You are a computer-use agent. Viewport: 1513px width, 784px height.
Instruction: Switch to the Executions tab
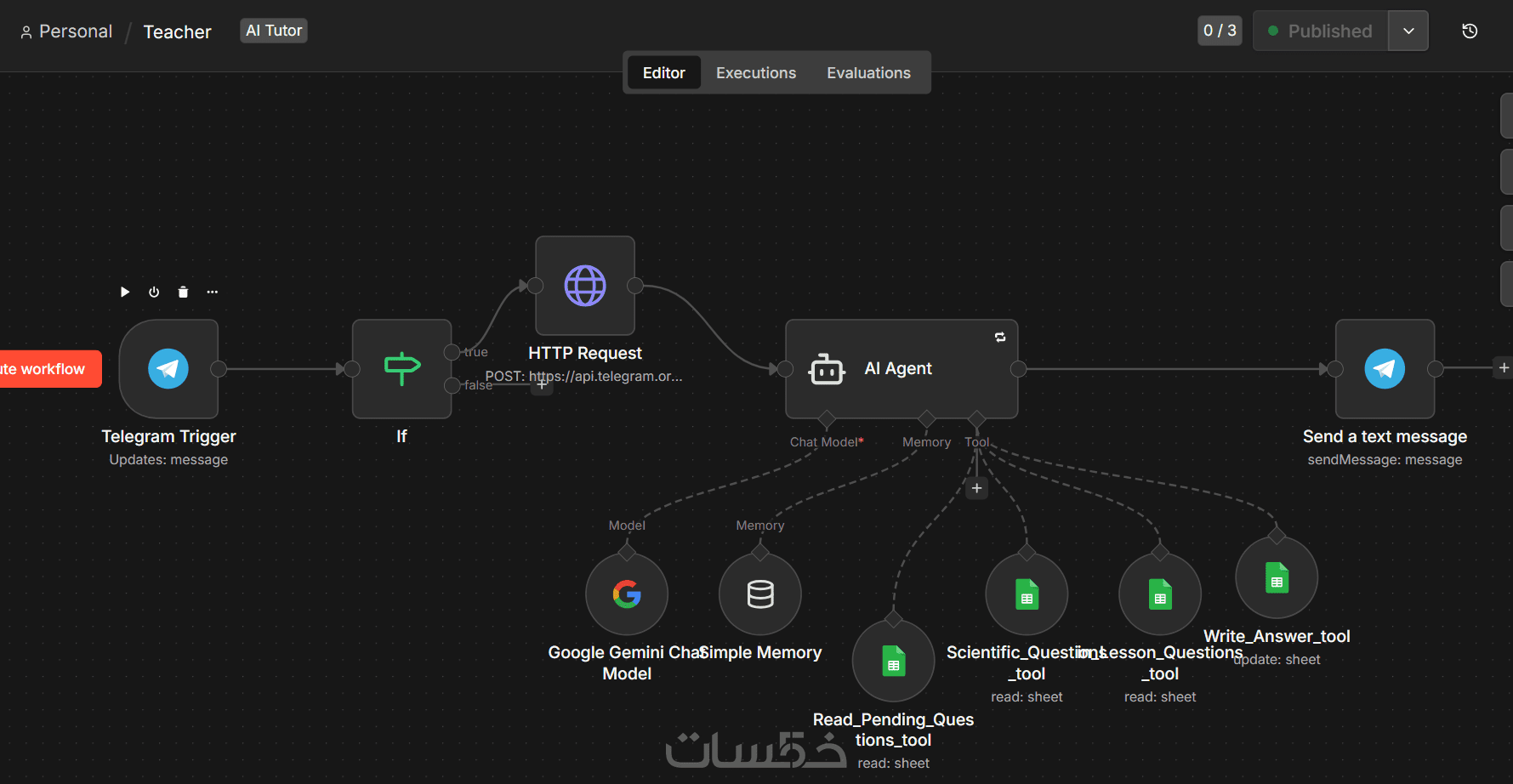[x=756, y=73]
